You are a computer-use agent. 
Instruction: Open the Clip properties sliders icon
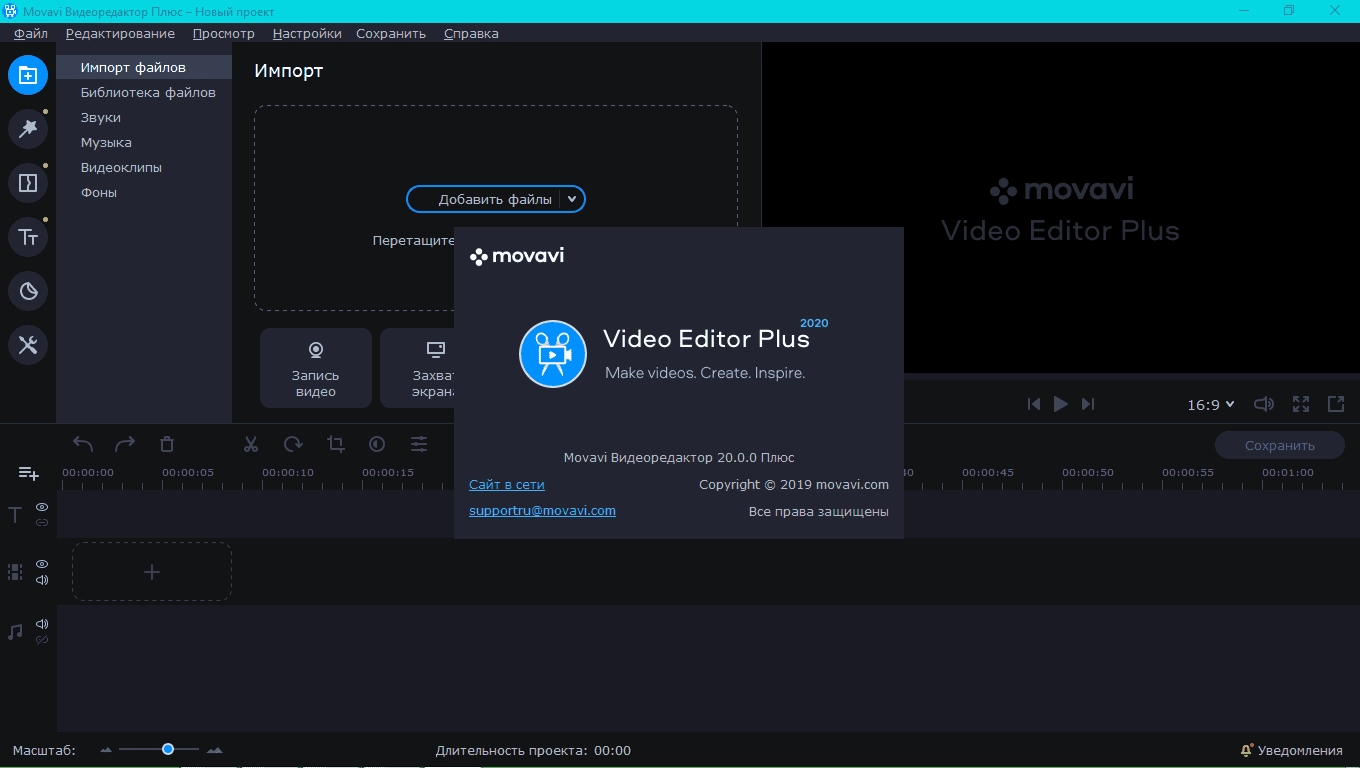419,444
